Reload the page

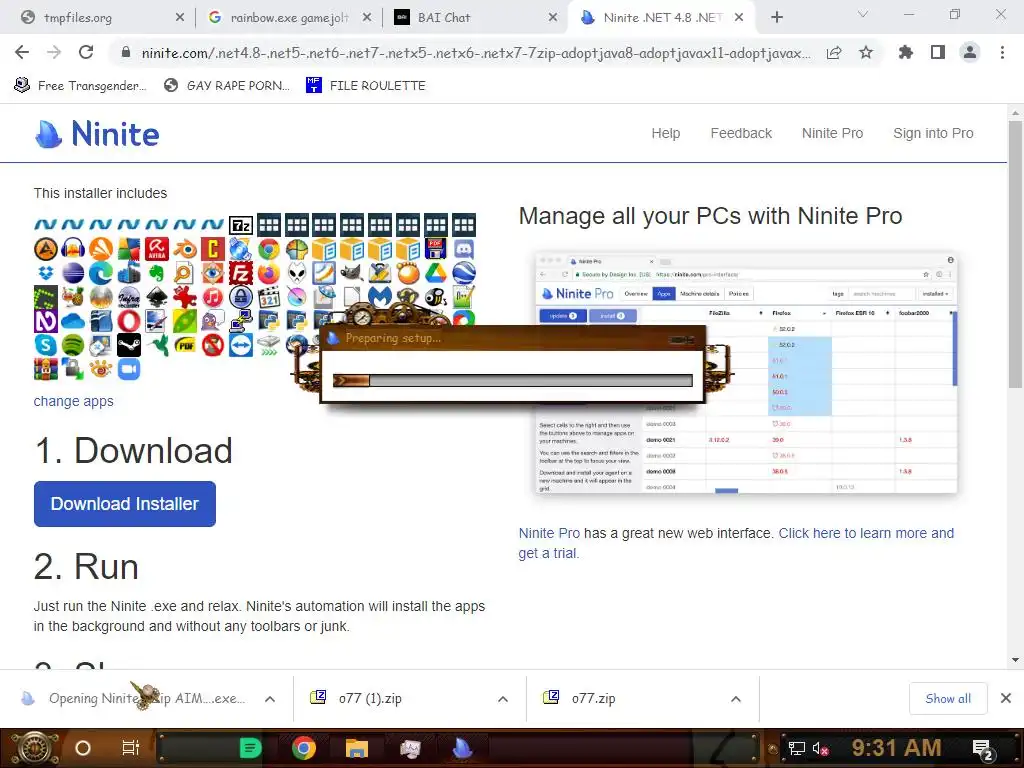point(86,52)
